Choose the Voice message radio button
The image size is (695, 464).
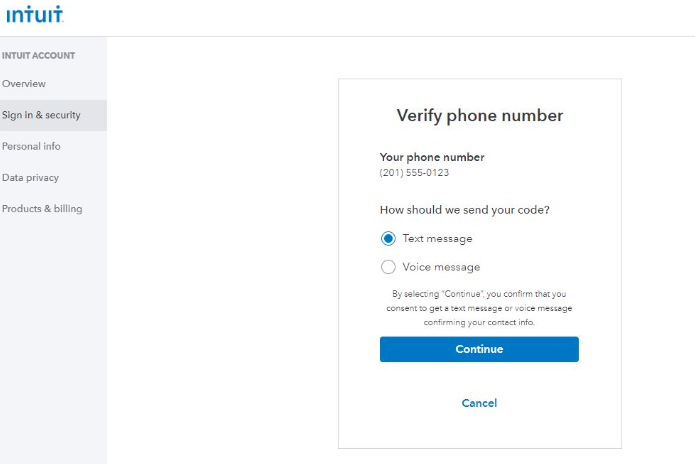point(388,267)
